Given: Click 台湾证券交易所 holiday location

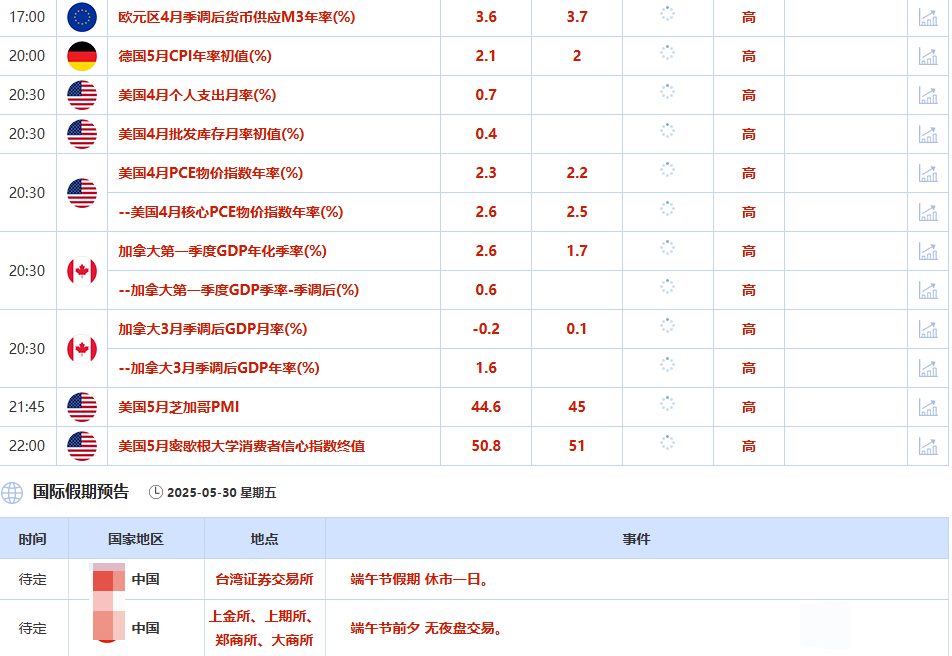Looking at the screenshot, I should 265,579.
